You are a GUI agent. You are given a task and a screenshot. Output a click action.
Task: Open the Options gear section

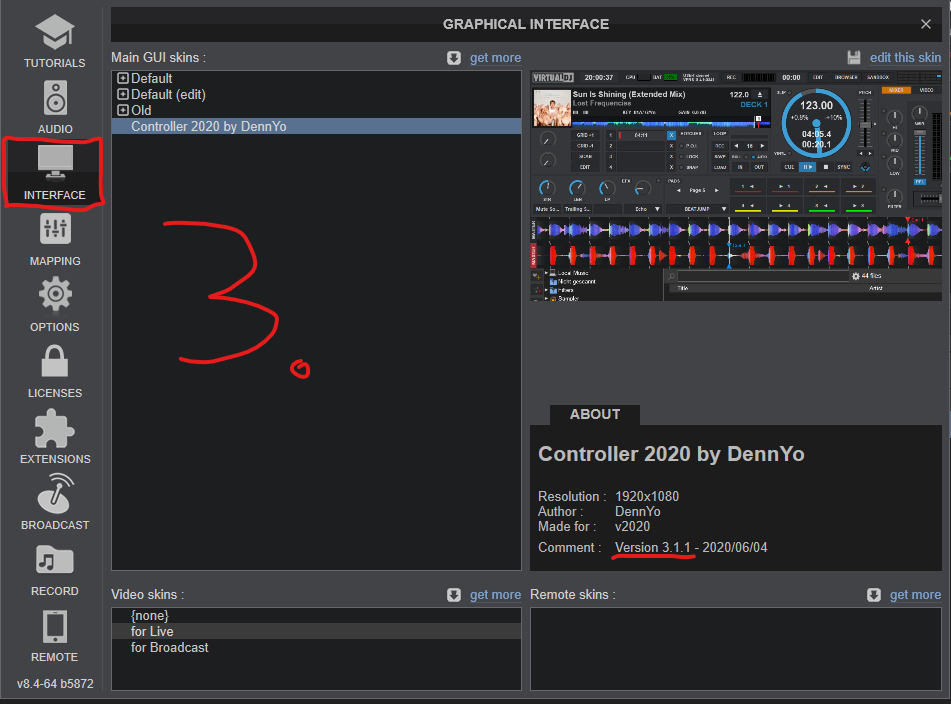[55, 305]
